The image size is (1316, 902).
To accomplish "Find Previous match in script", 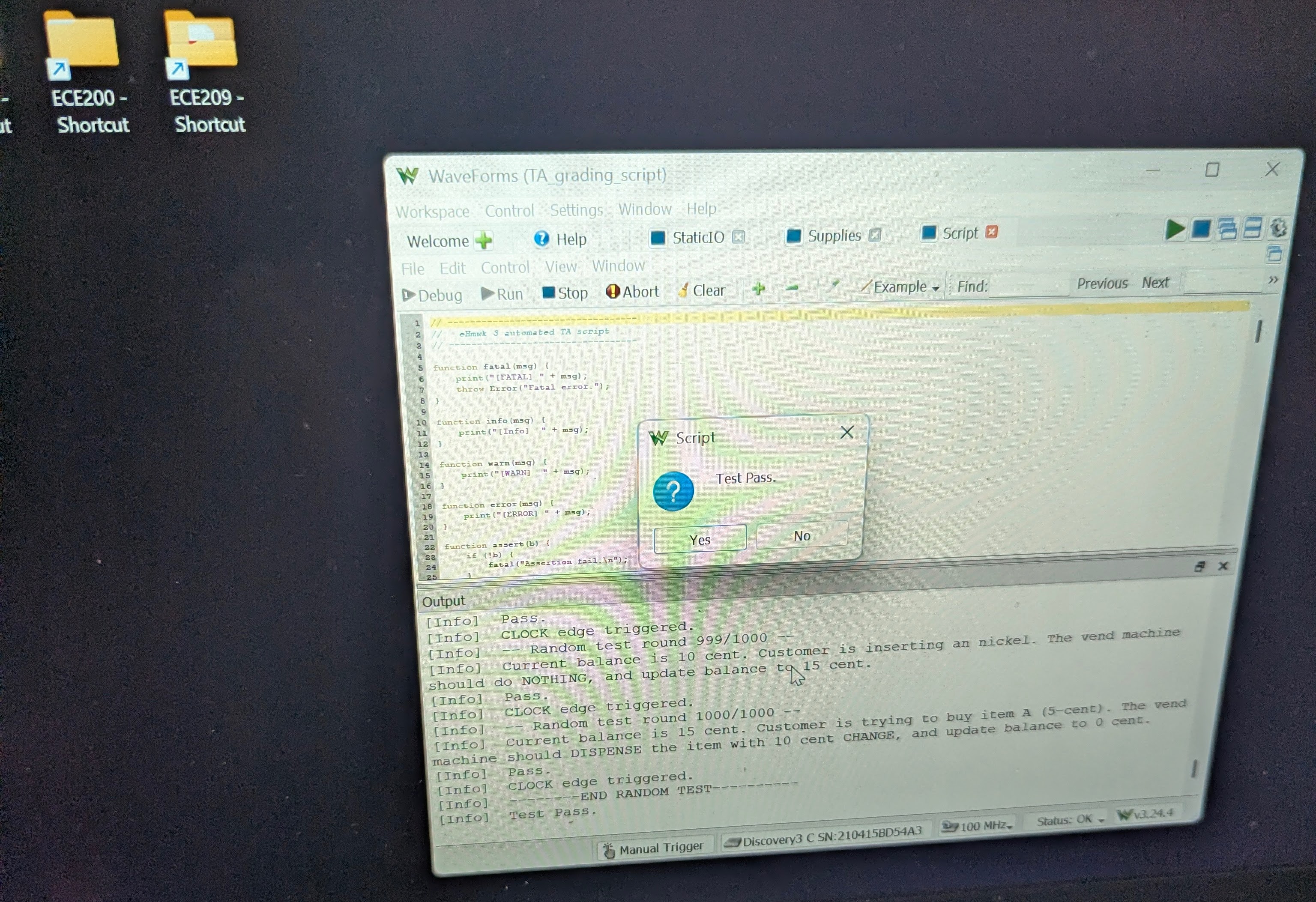I will pyautogui.click(x=1102, y=283).
